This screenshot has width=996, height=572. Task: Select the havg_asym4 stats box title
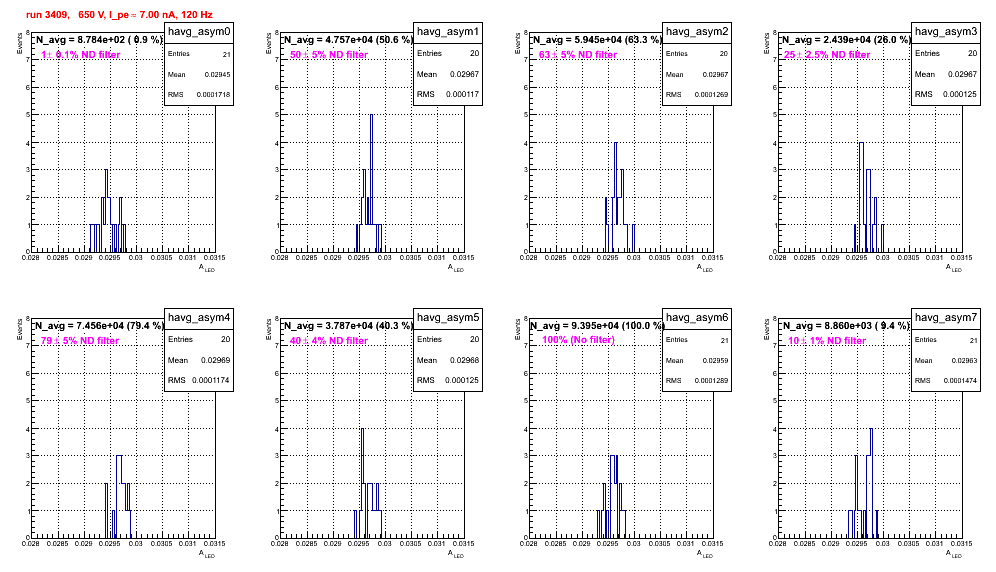coord(199,318)
